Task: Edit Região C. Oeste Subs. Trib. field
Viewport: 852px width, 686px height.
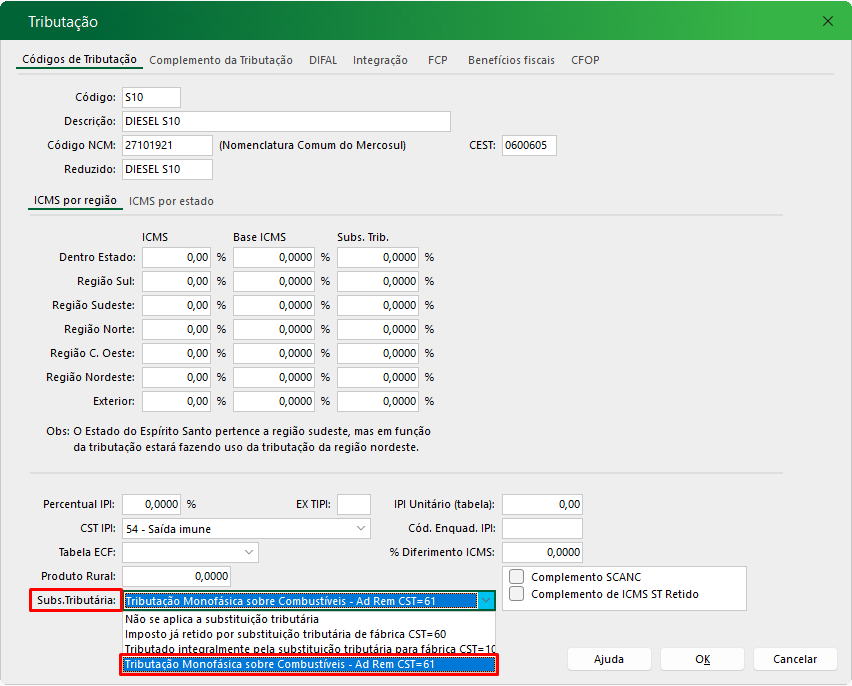Action: (378, 353)
